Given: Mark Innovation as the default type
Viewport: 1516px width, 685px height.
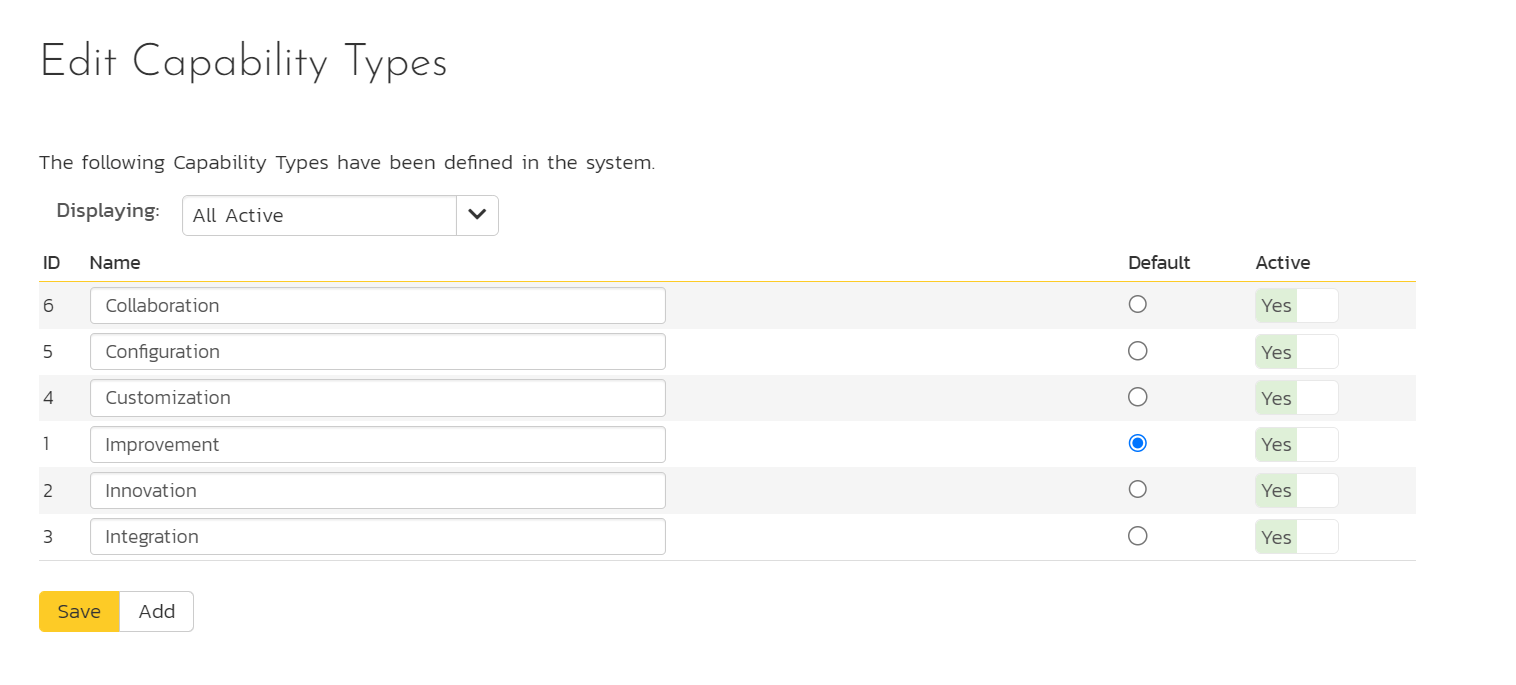Looking at the screenshot, I should [x=1137, y=489].
